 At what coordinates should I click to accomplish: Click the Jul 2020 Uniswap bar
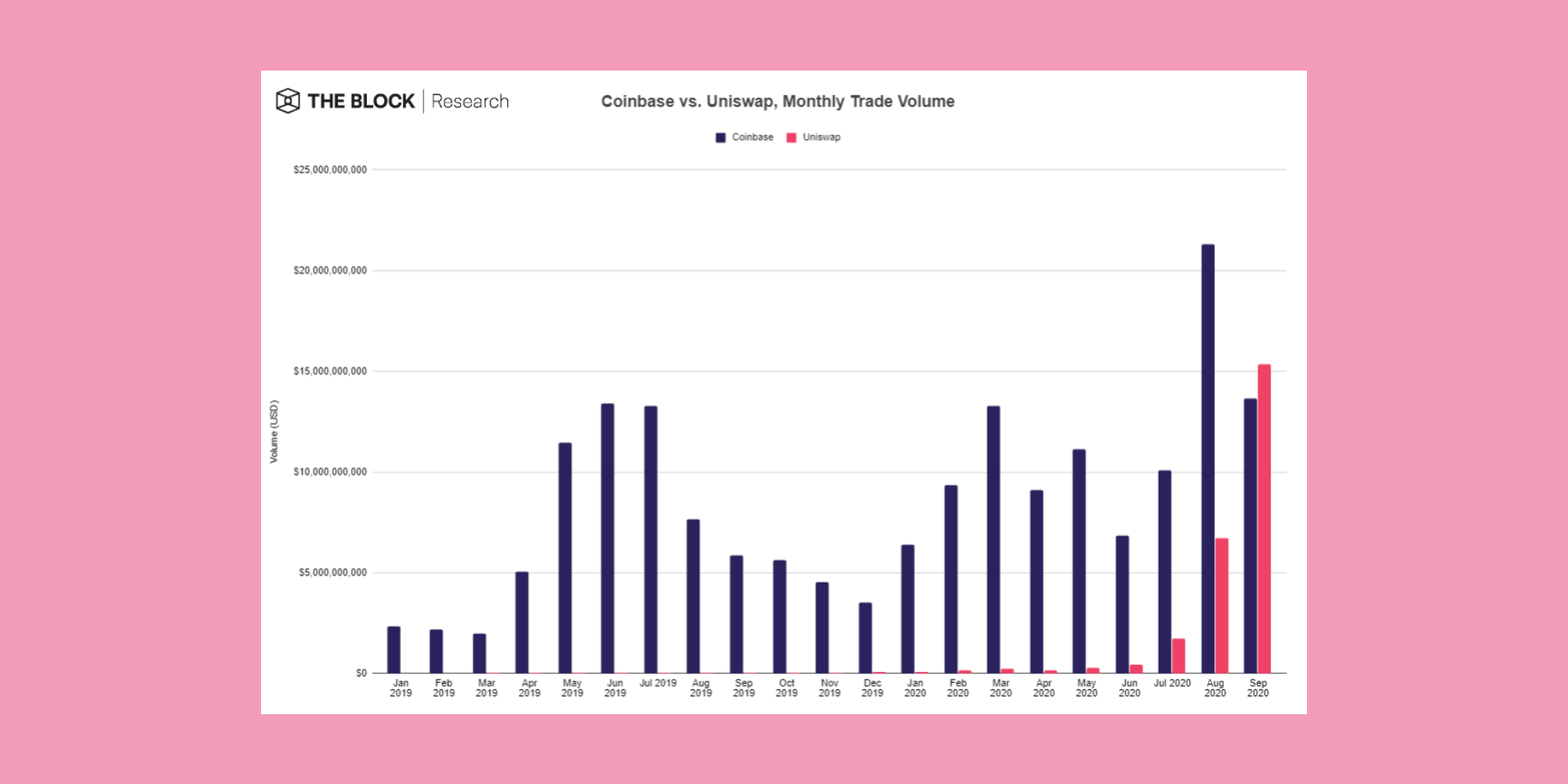pyautogui.click(x=1178, y=656)
